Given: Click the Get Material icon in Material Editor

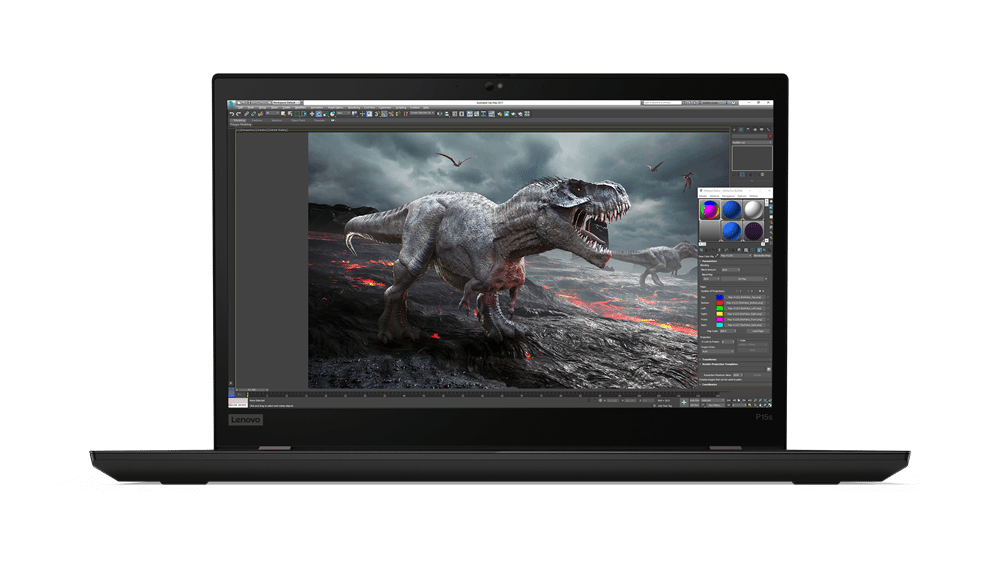Looking at the screenshot, I should coord(701,250).
